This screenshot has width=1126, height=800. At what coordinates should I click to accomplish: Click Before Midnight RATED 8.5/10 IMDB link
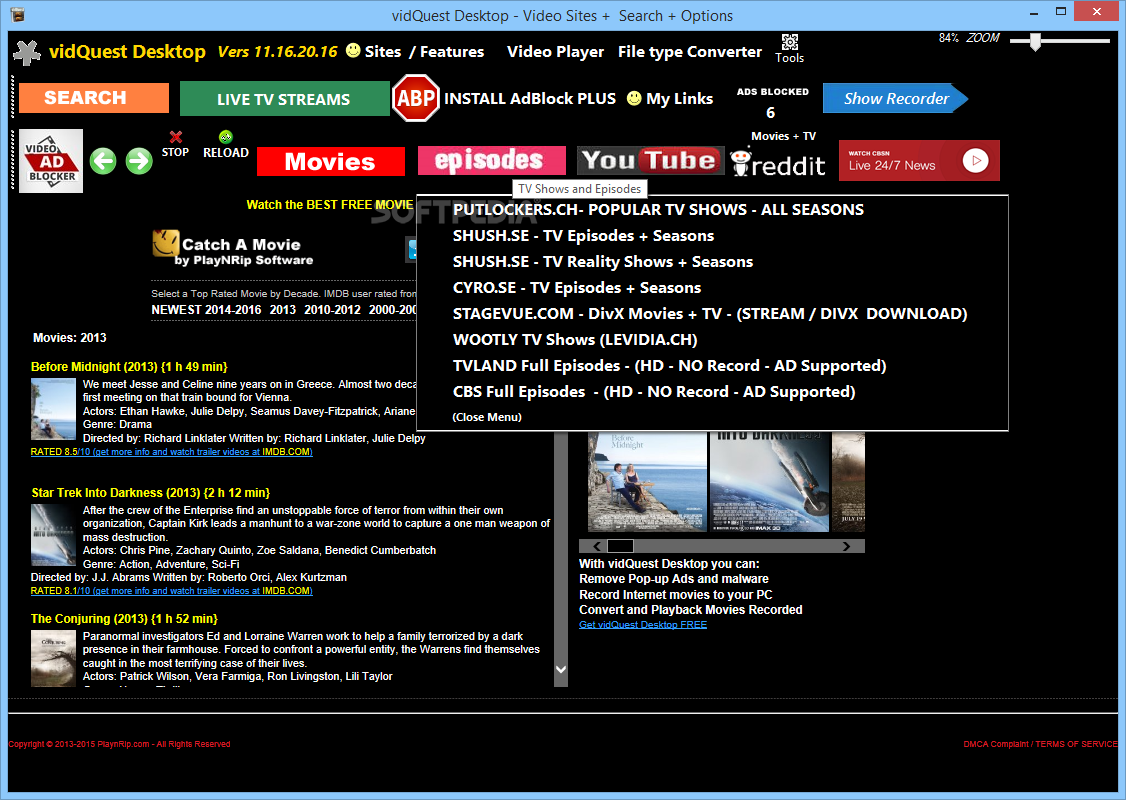[172, 452]
